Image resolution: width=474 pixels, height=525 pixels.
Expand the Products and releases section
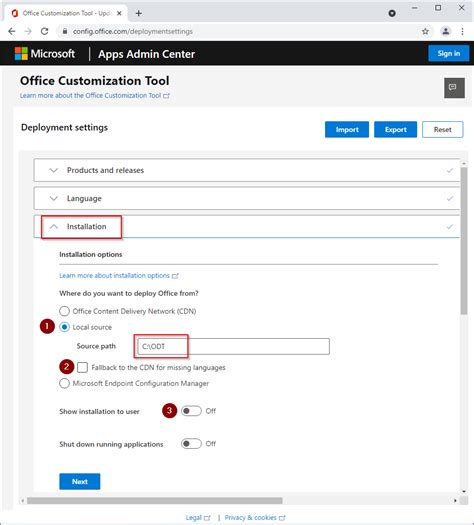point(247,170)
